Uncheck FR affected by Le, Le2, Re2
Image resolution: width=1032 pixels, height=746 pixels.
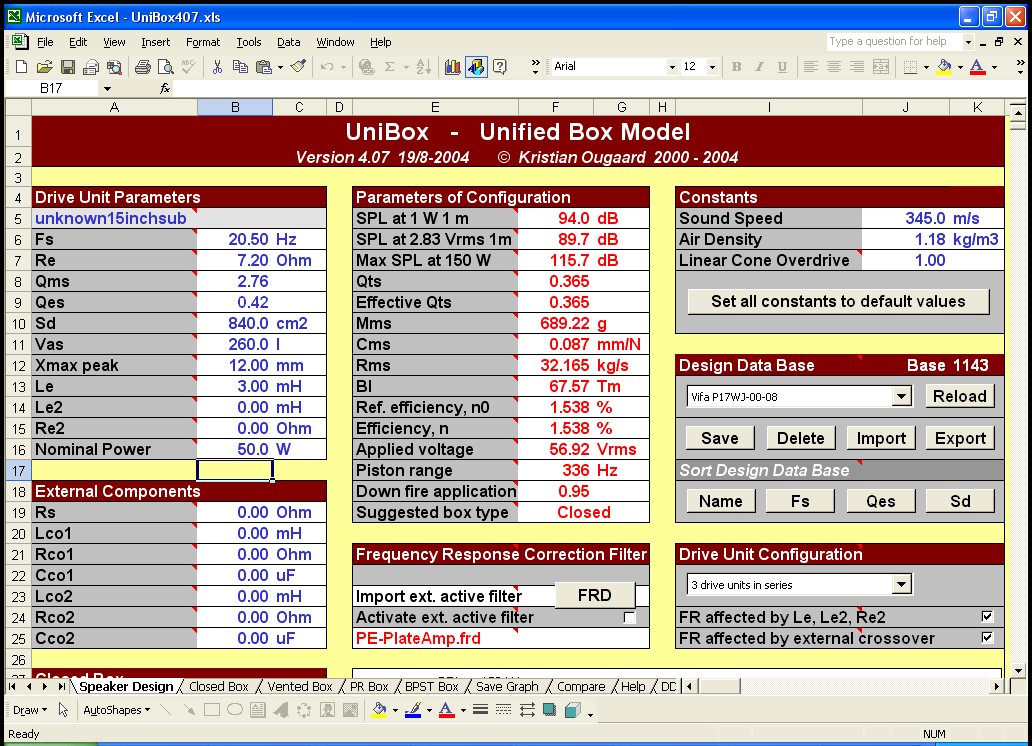click(987, 616)
